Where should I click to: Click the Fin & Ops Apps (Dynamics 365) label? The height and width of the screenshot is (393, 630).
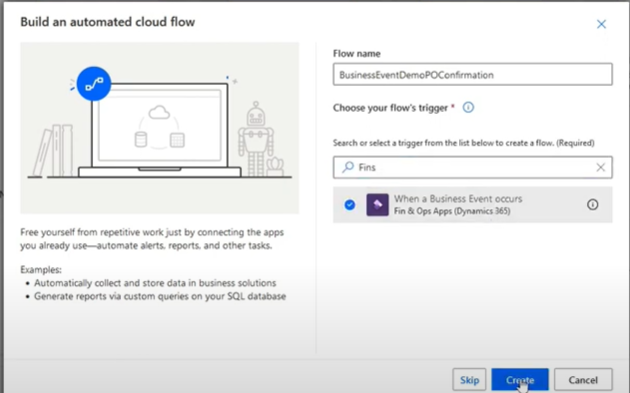click(452, 211)
